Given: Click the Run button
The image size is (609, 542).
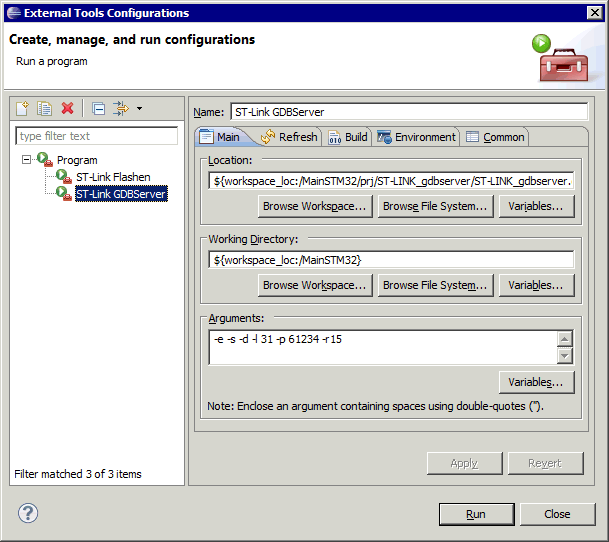Looking at the screenshot, I should point(477,514).
